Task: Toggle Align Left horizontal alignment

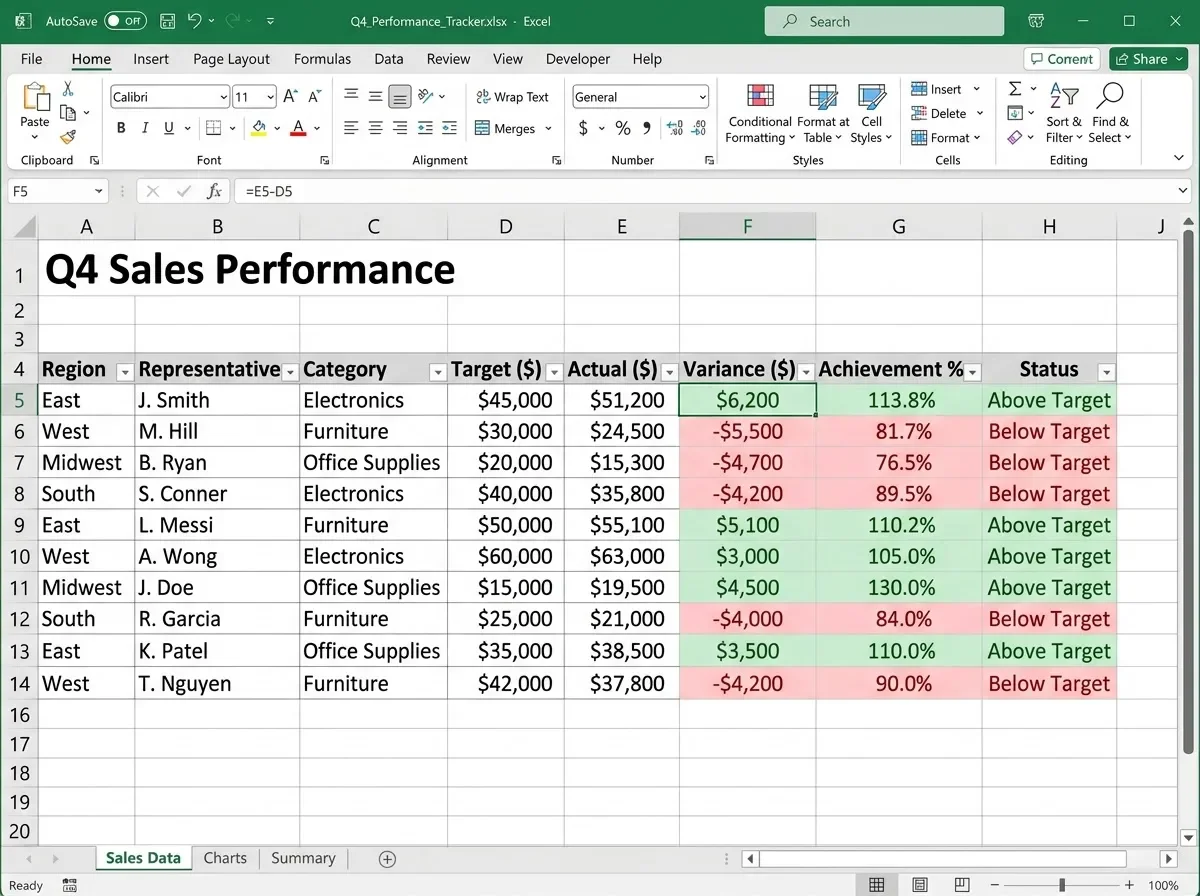Action: pos(351,128)
